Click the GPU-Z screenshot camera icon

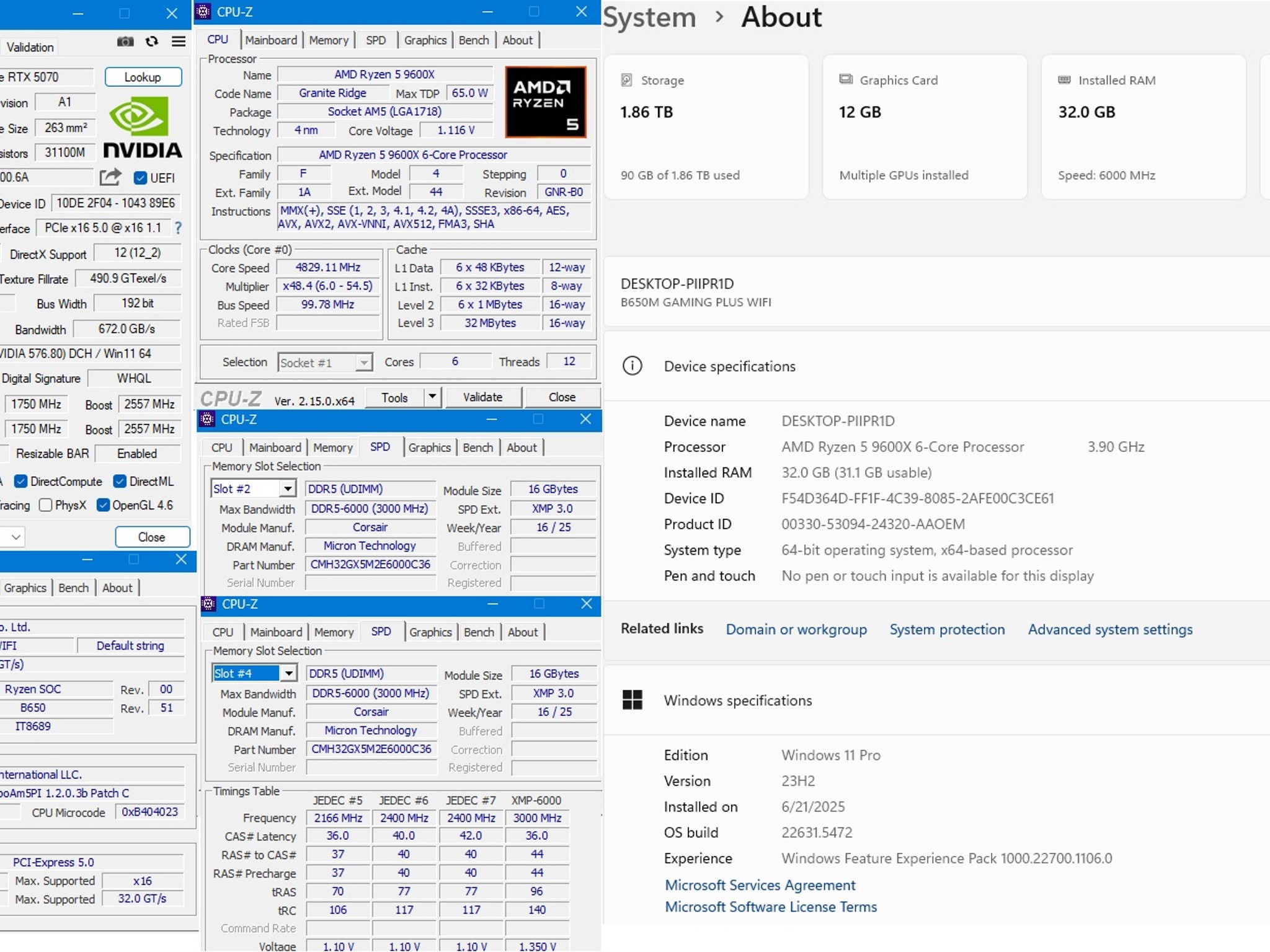(x=125, y=42)
